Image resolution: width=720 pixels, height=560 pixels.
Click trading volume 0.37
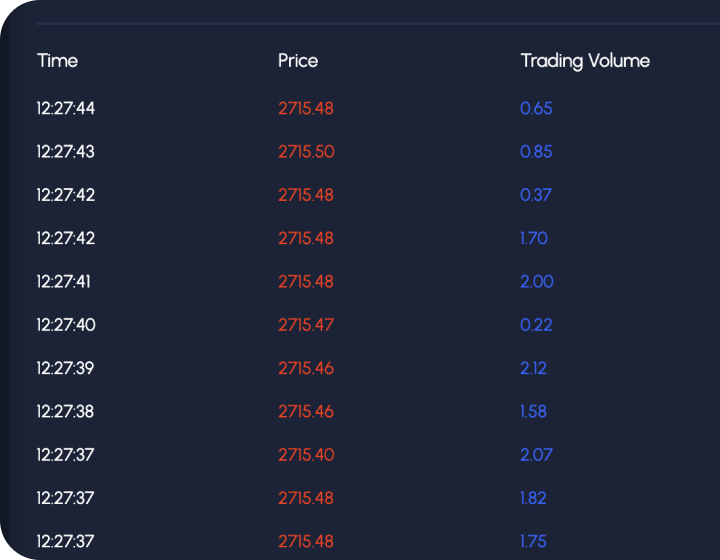point(535,195)
